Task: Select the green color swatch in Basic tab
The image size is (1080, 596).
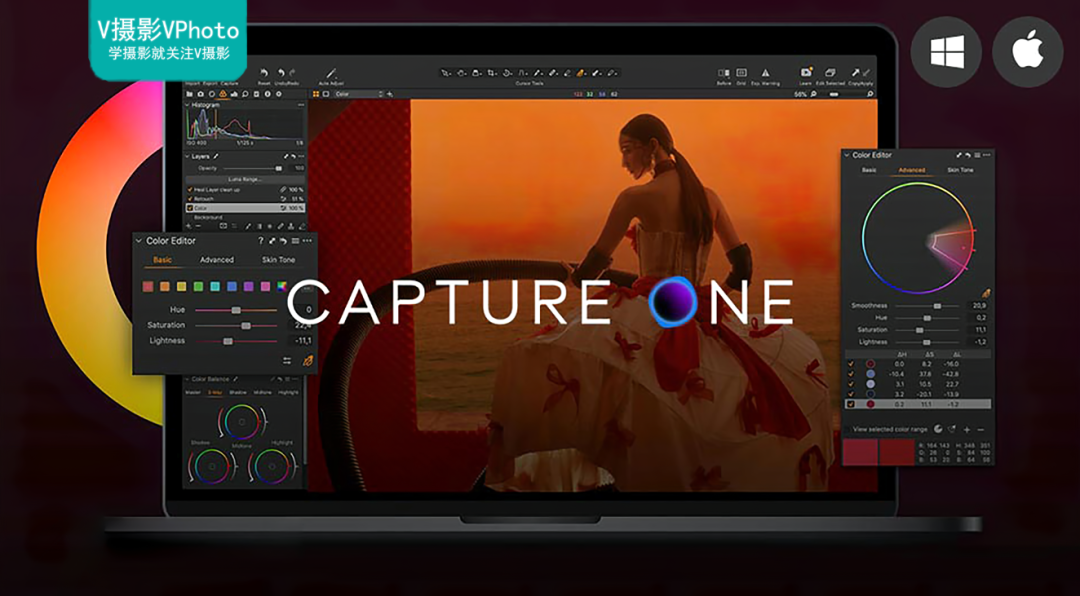Action: (x=198, y=287)
